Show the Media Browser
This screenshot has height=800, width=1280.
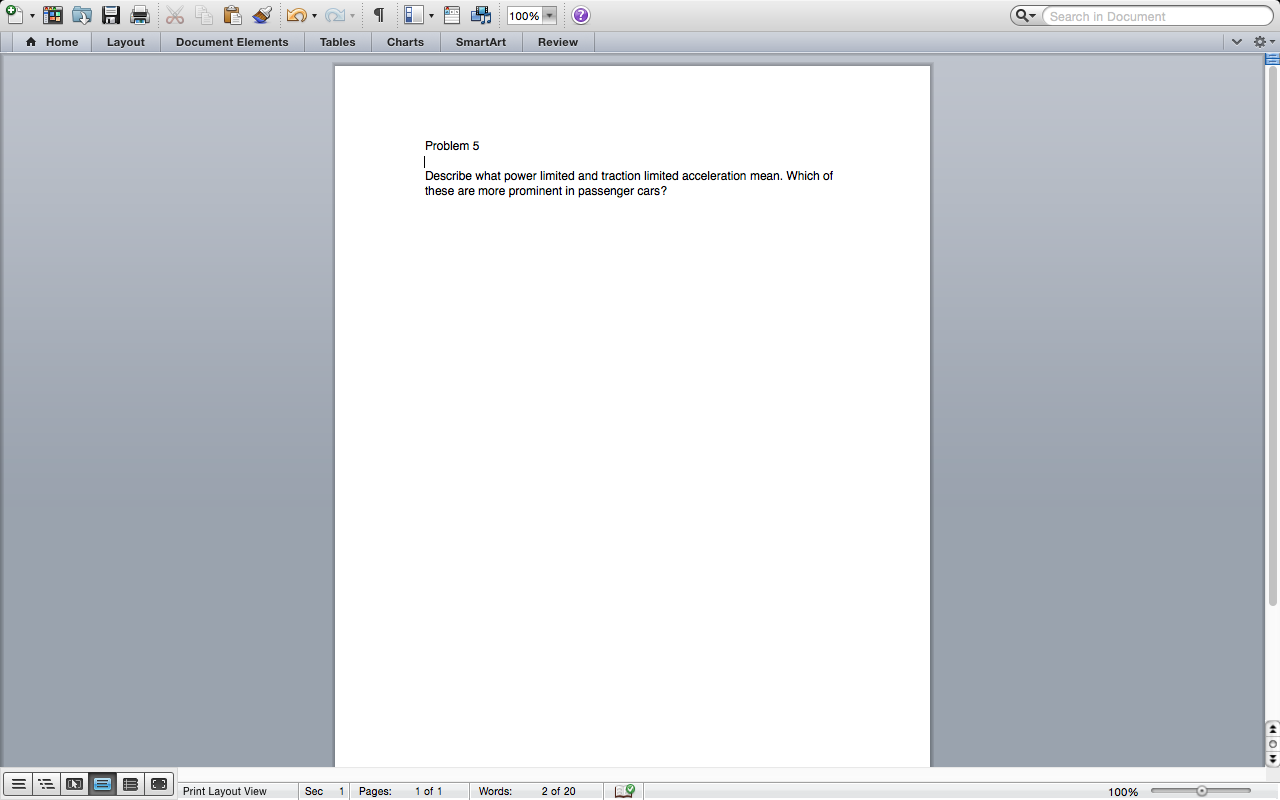pyautogui.click(x=481, y=15)
